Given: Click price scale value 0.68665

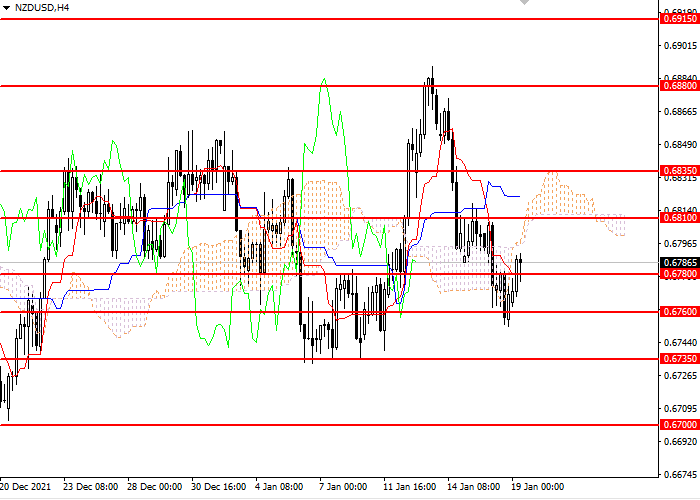Looking at the screenshot, I should [x=680, y=112].
